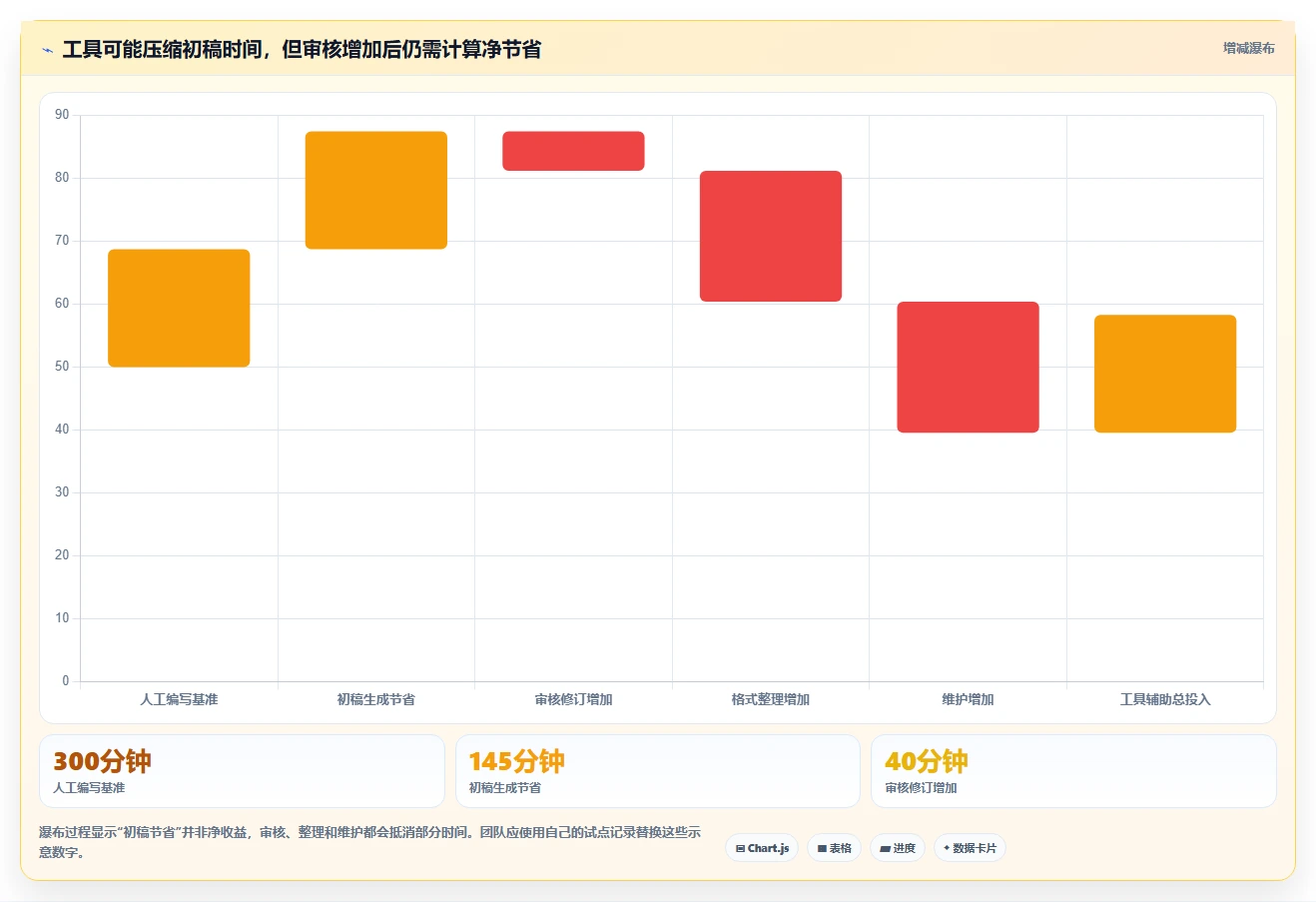
Task: Click the footer note starting with 瀑布过程显示
Action: coord(369,842)
